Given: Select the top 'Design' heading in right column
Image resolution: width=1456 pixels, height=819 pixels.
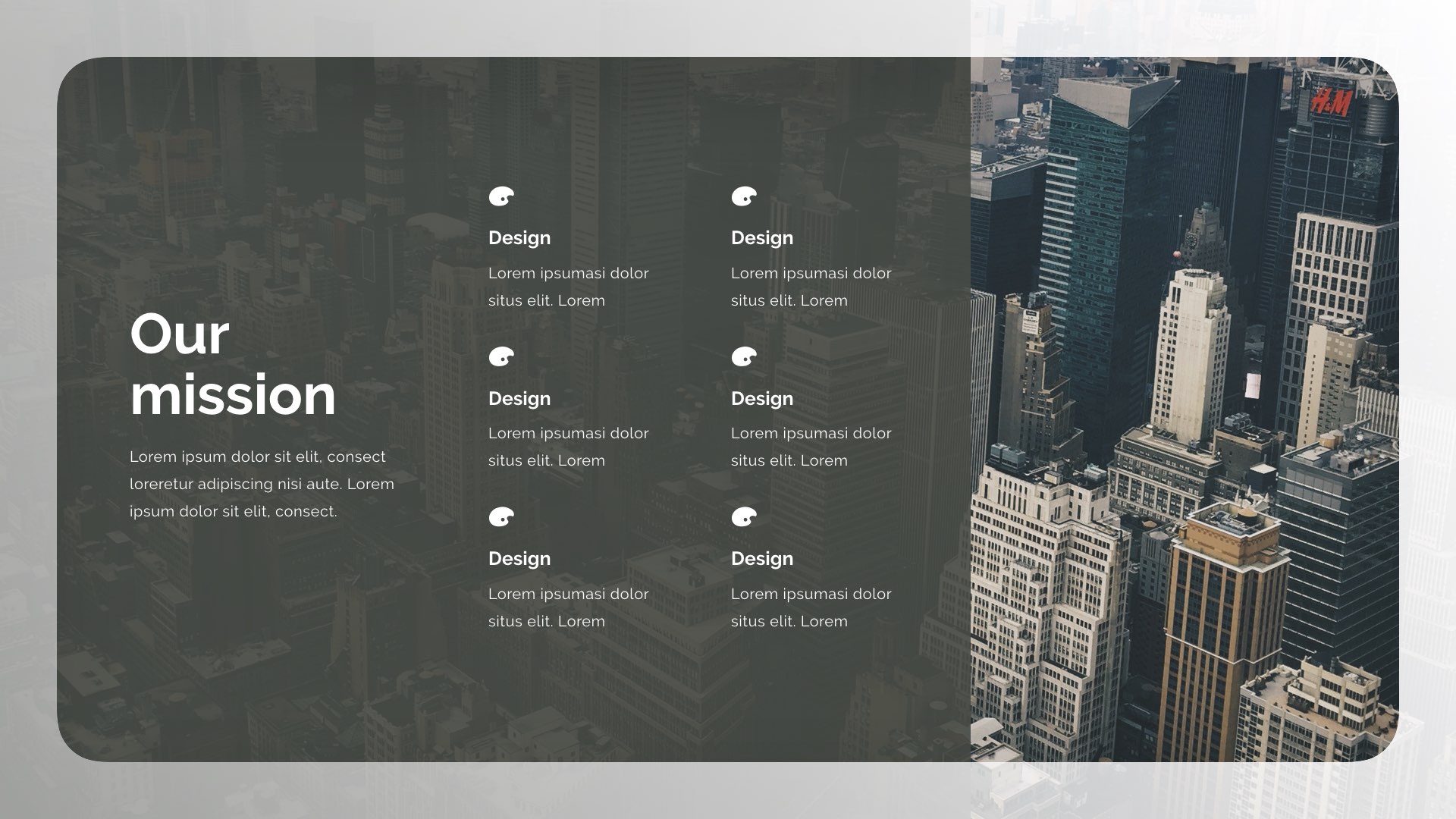Looking at the screenshot, I should 761,237.
